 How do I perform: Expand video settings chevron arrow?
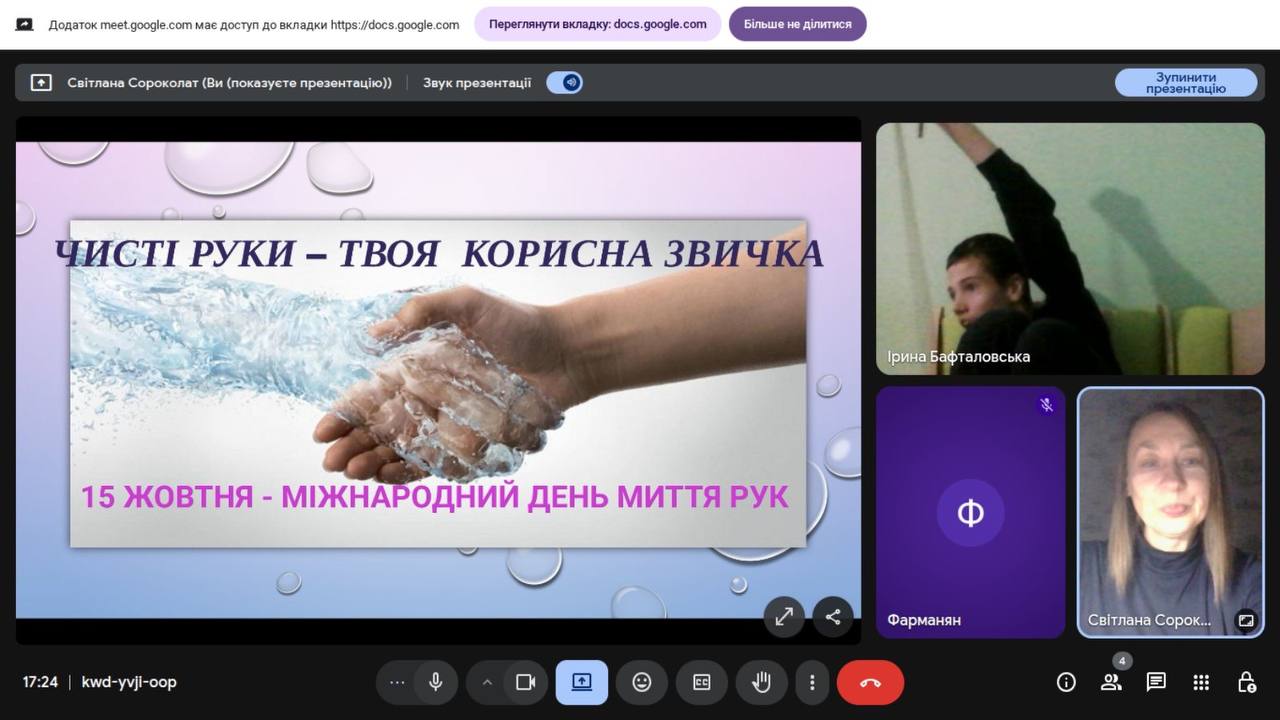pos(487,682)
